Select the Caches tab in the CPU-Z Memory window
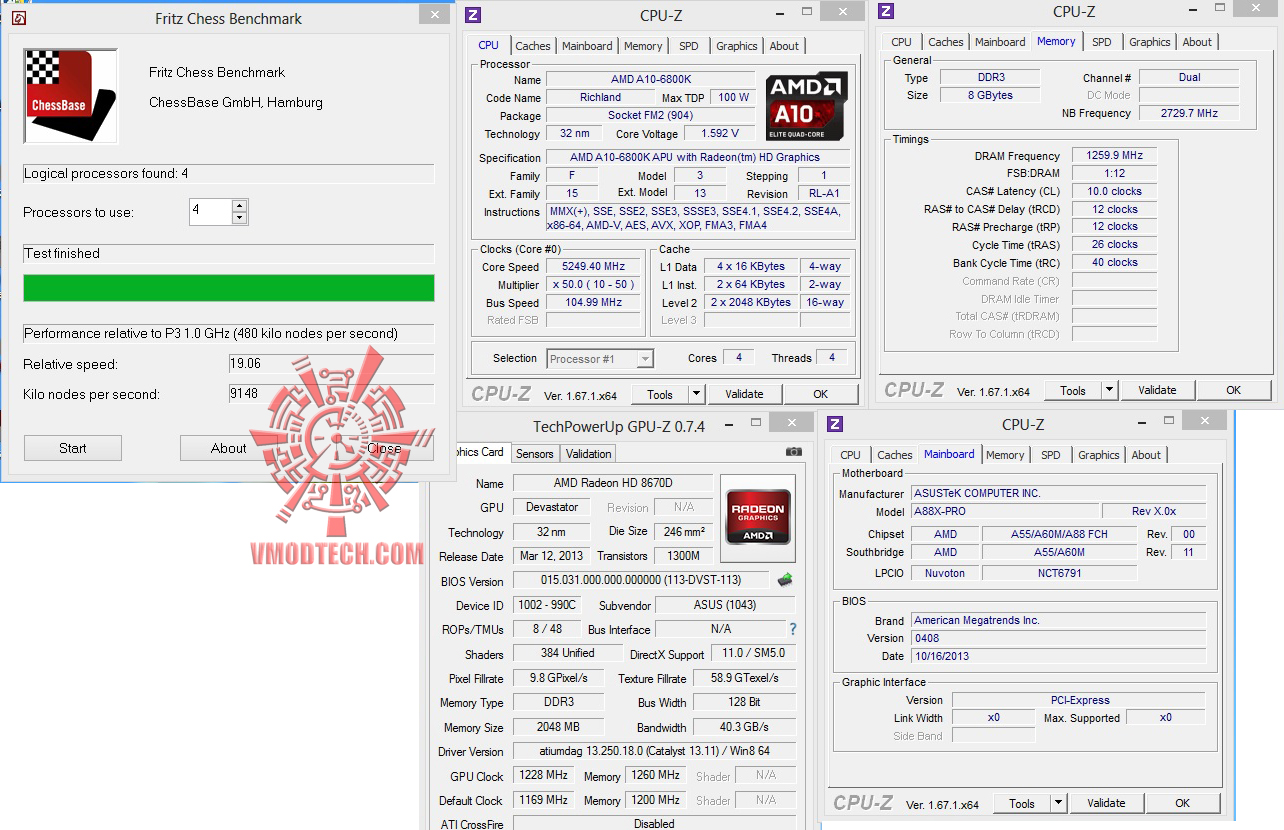This screenshot has width=1284, height=830. click(x=946, y=42)
